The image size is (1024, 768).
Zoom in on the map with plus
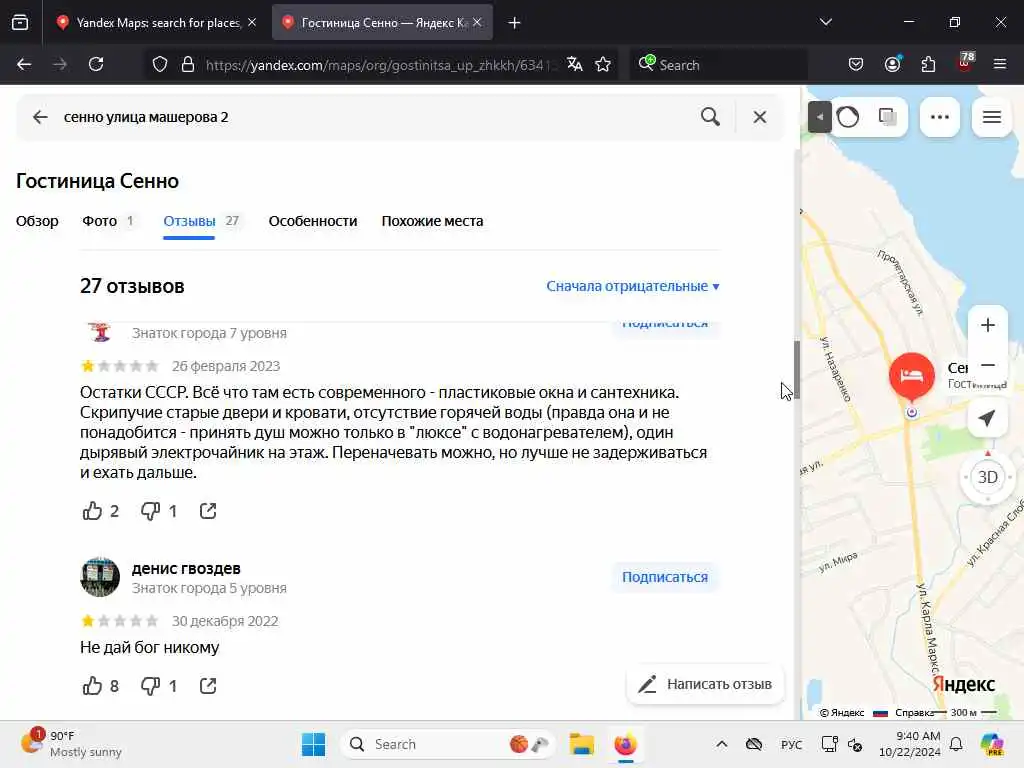pyautogui.click(x=987, y=325)
